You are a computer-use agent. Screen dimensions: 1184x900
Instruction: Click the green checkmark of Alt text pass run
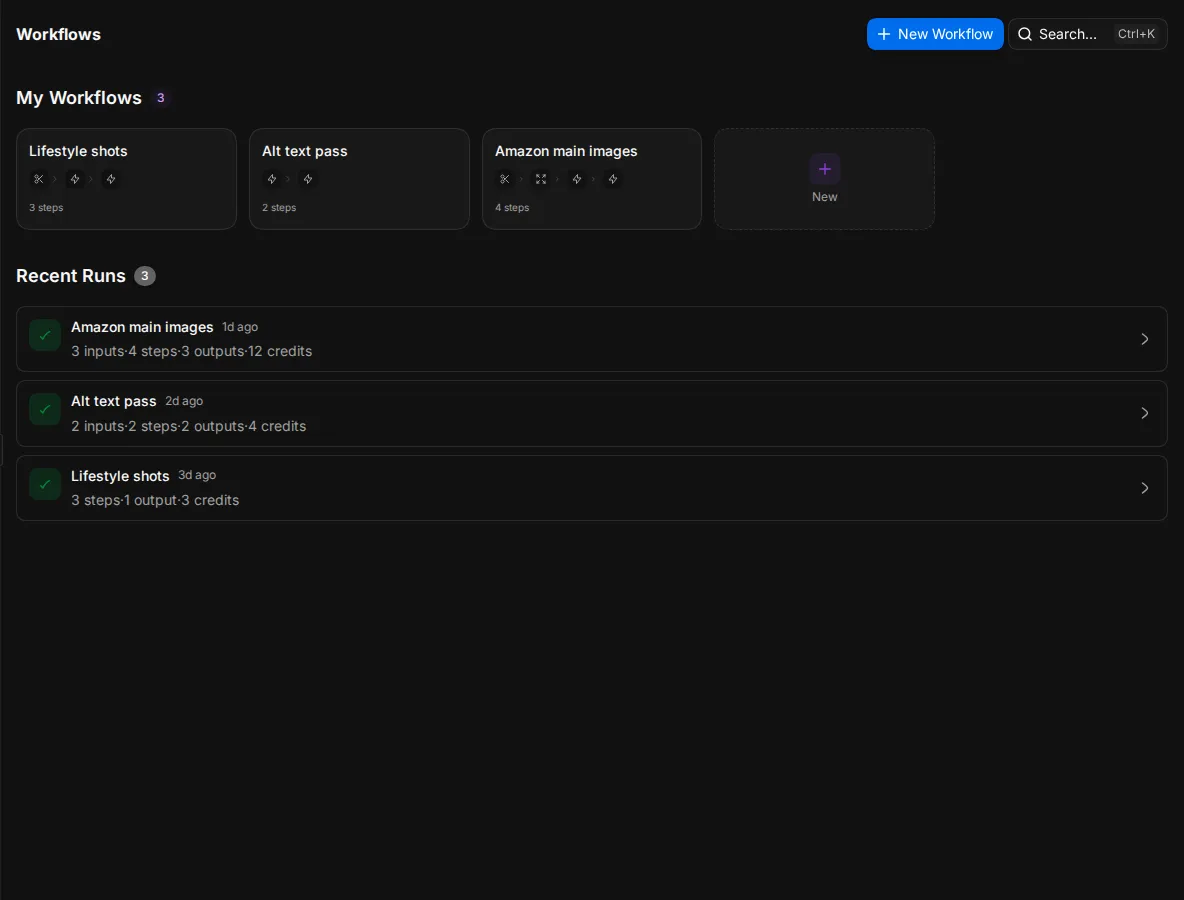45,409
